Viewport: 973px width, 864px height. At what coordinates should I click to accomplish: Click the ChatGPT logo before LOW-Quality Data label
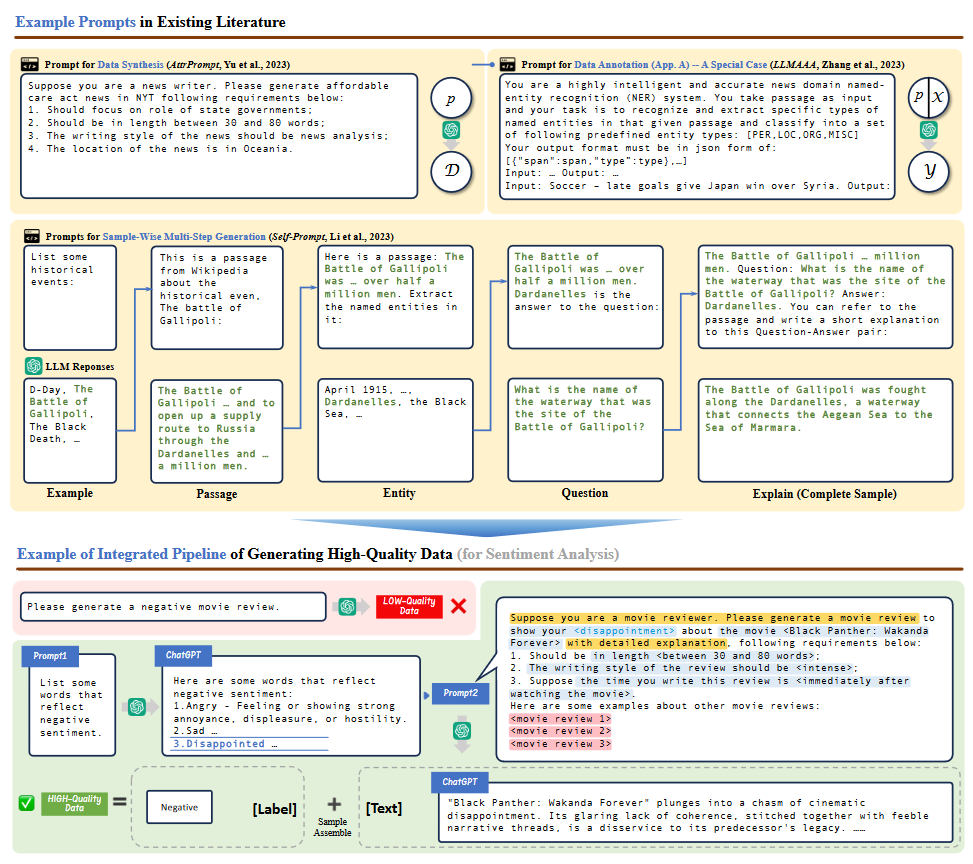click(347, 606)
